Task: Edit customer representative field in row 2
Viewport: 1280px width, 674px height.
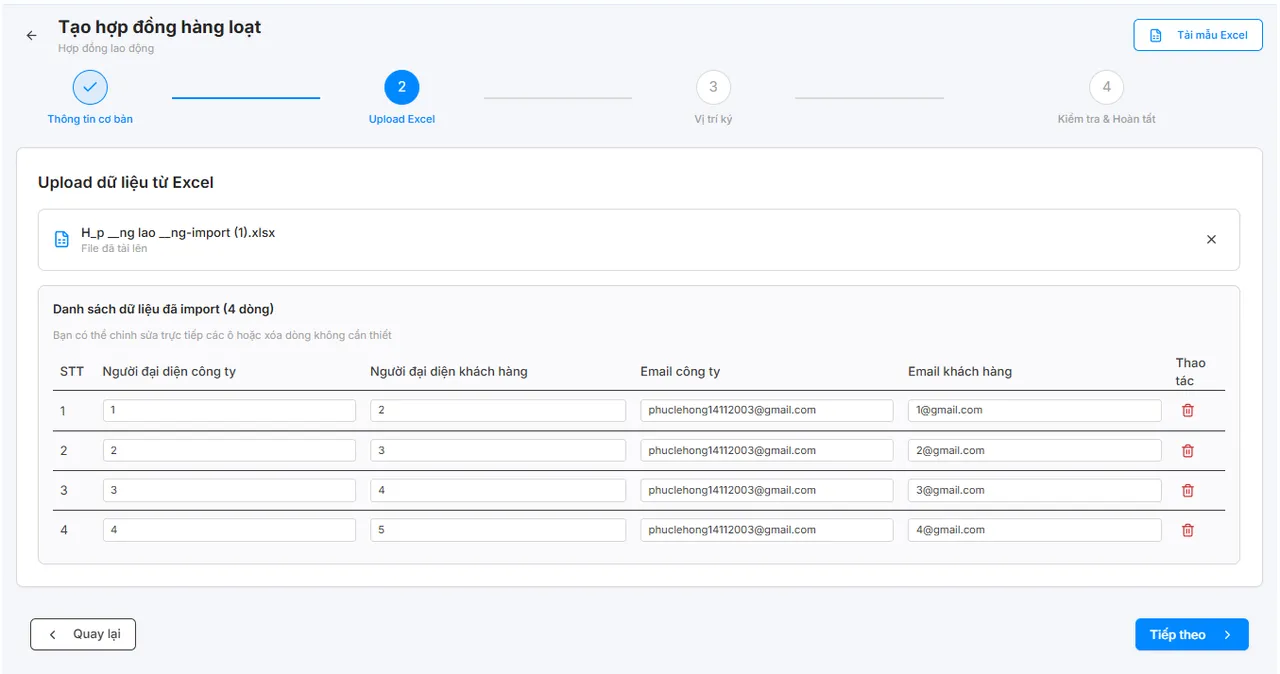Action: (497, 451)
